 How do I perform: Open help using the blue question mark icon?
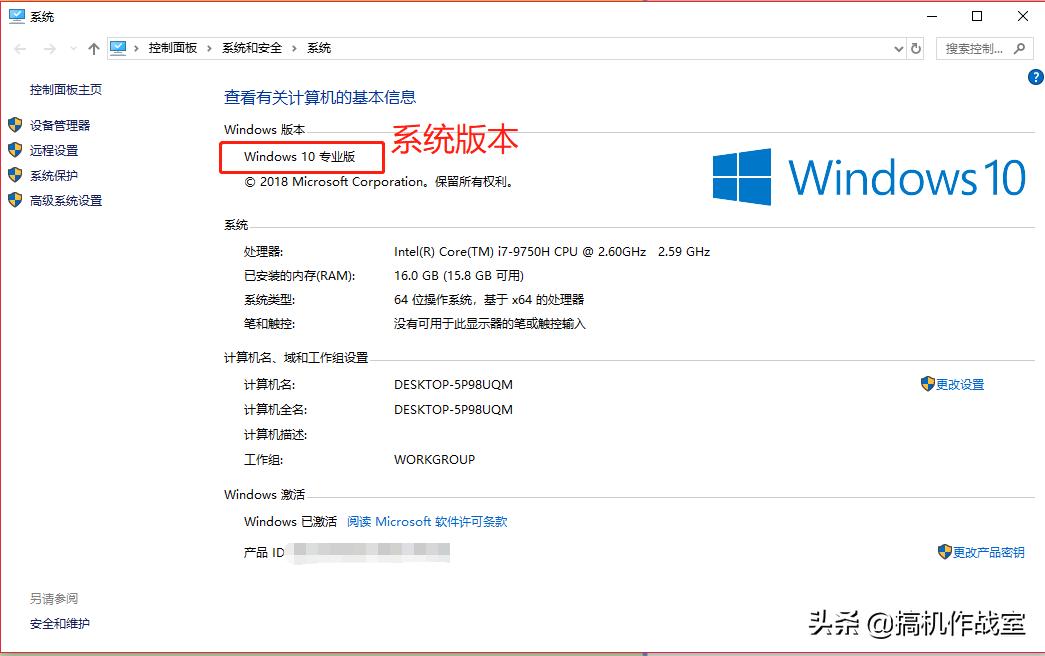tap(1036, 76)
